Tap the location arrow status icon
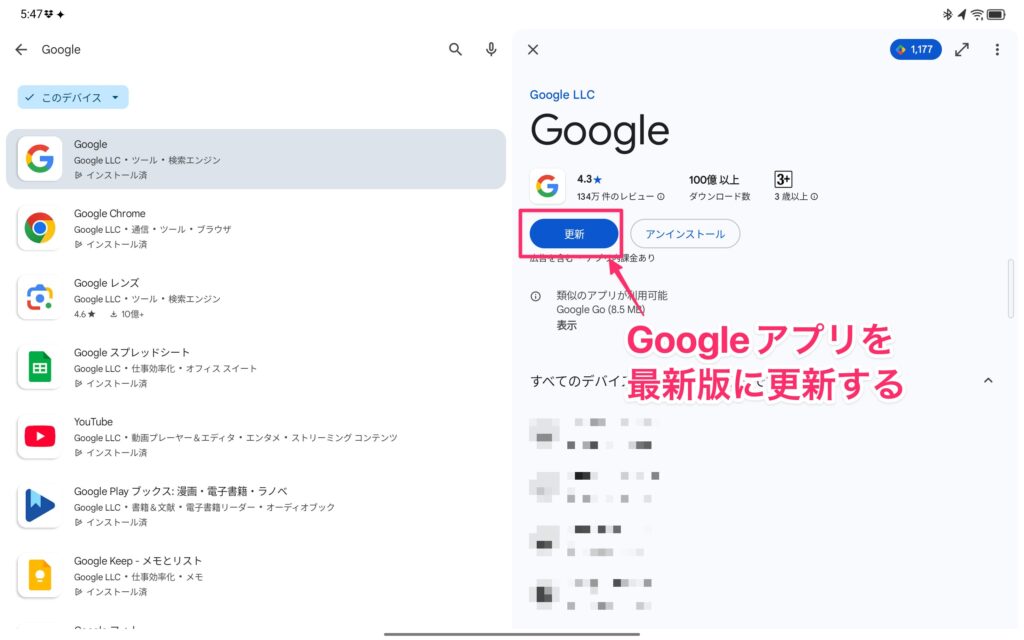The width and height of the screenshot is (1024, 640). 962,14
